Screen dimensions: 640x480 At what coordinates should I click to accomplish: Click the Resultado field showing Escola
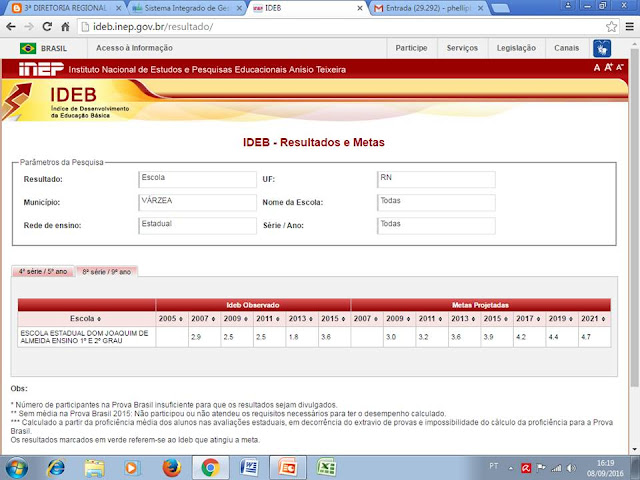[198, 179]
